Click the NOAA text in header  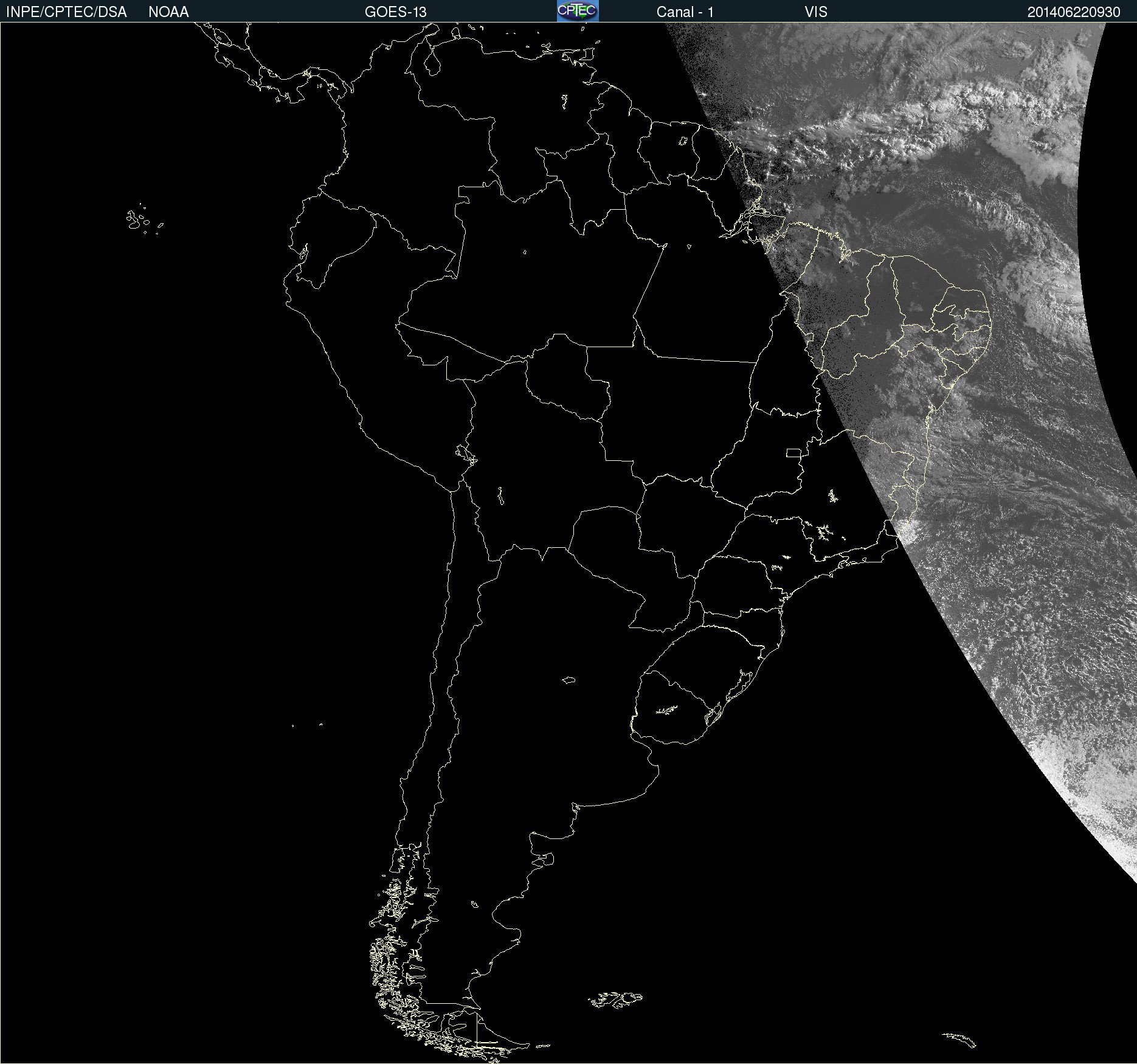click(168, 12)
